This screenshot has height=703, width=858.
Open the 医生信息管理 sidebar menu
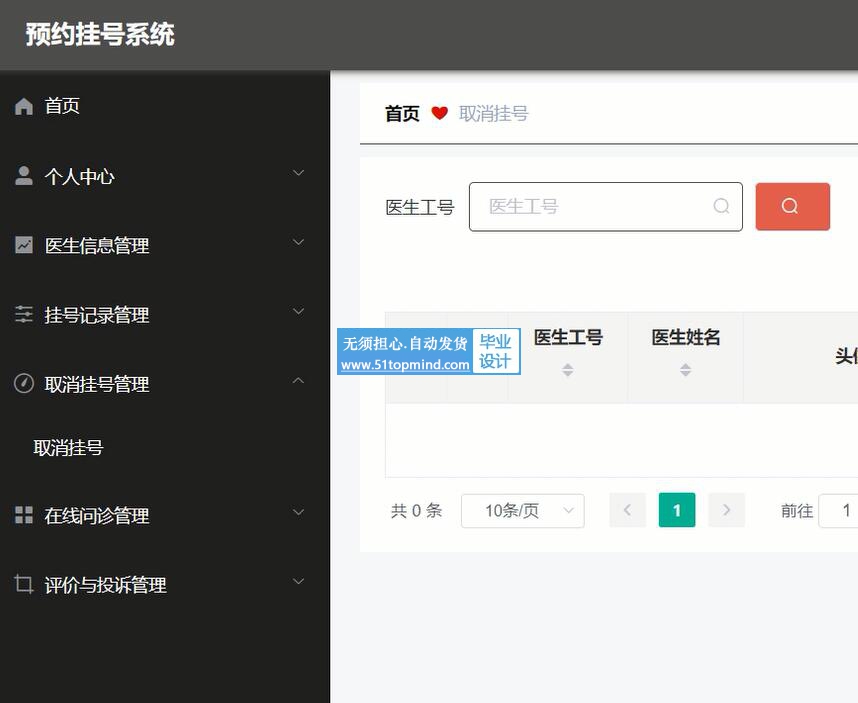pos(165,245)
